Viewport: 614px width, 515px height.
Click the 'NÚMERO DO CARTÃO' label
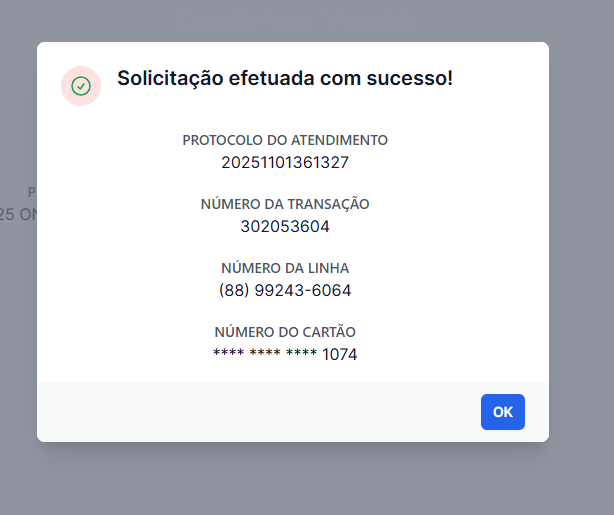[x=285, y=332]
